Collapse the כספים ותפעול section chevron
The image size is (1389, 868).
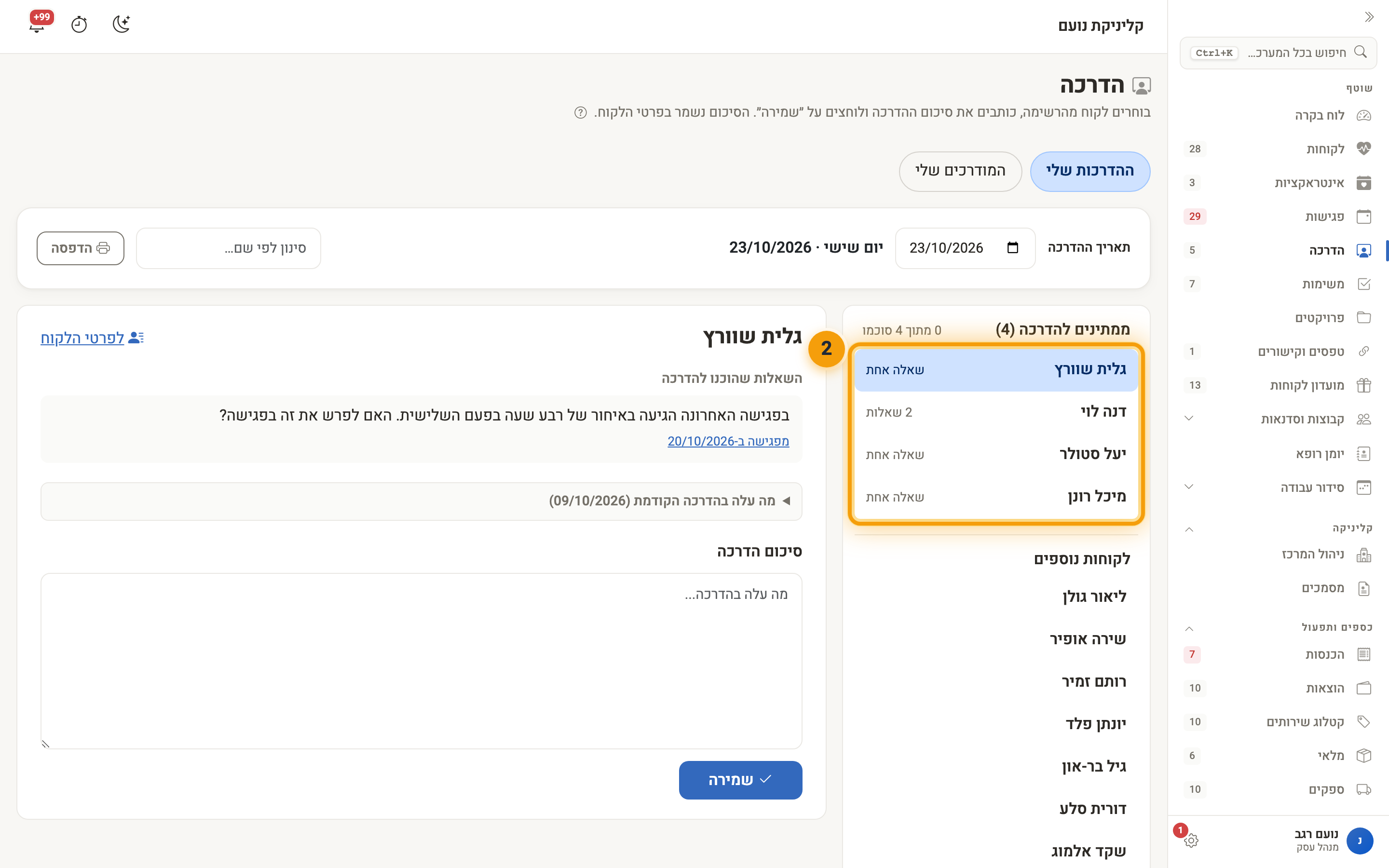1189,628
